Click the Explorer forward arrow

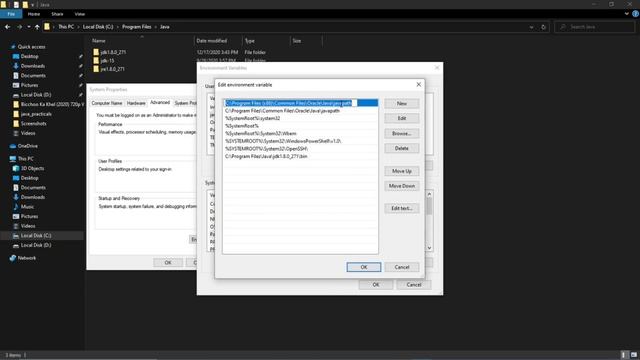pyautogui.click(x=19, y=27)
